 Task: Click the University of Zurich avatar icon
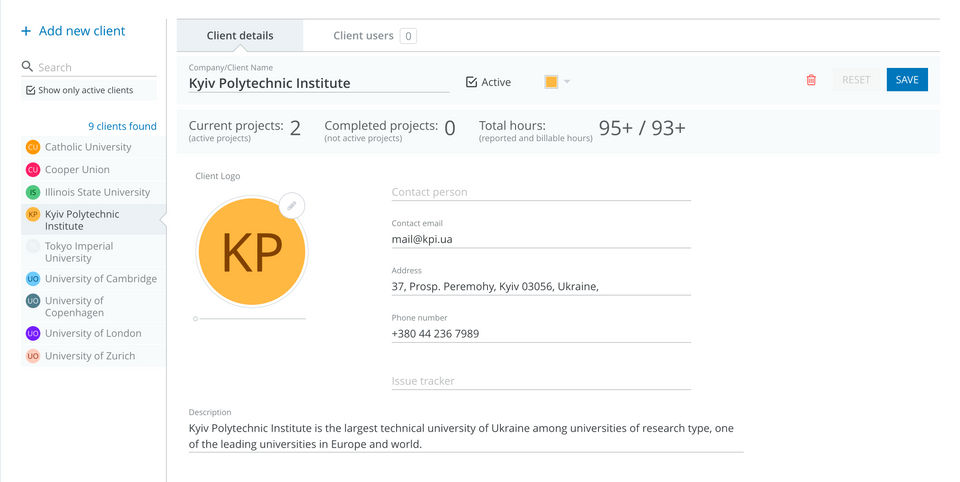tap(33, 356)
